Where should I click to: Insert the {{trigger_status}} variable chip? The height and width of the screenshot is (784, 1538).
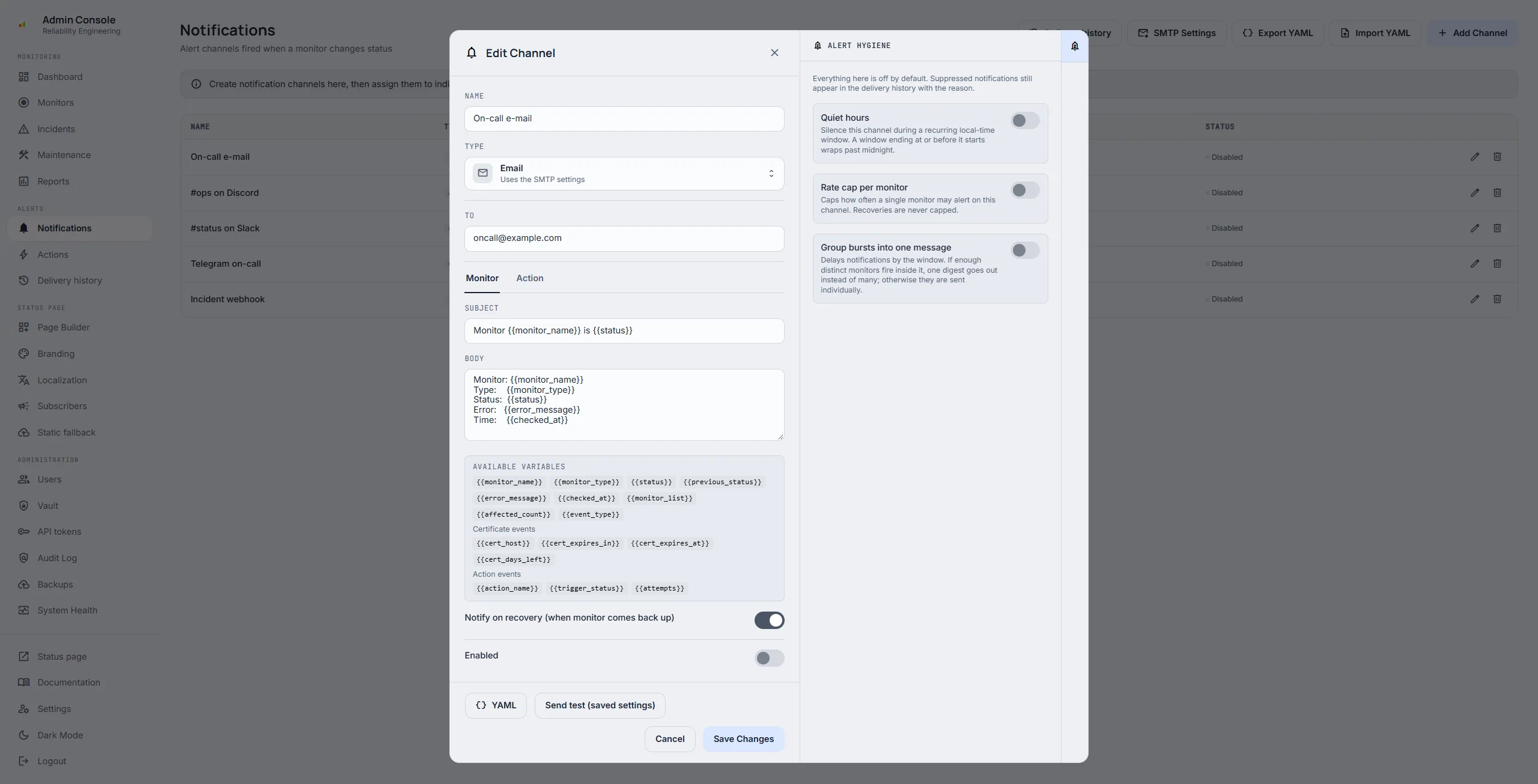coord(586,588)
